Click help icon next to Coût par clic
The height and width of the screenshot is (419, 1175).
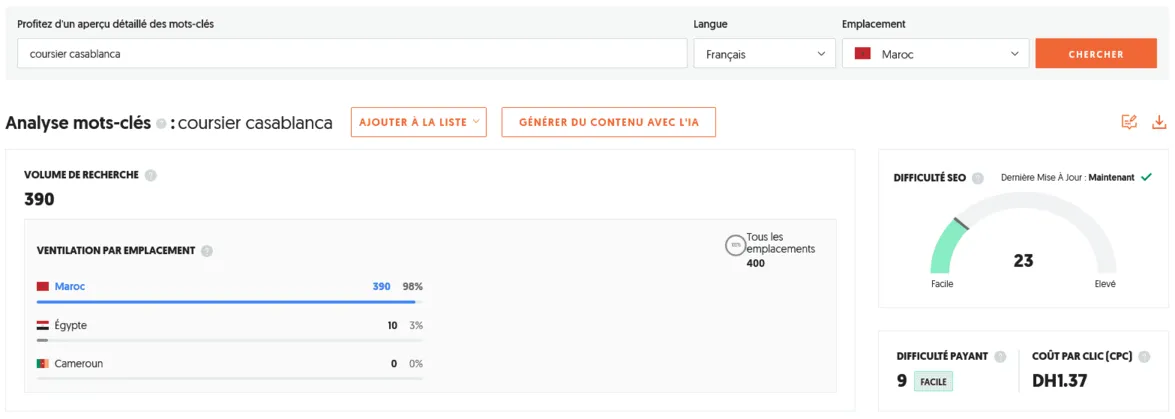coord(1144,357)
